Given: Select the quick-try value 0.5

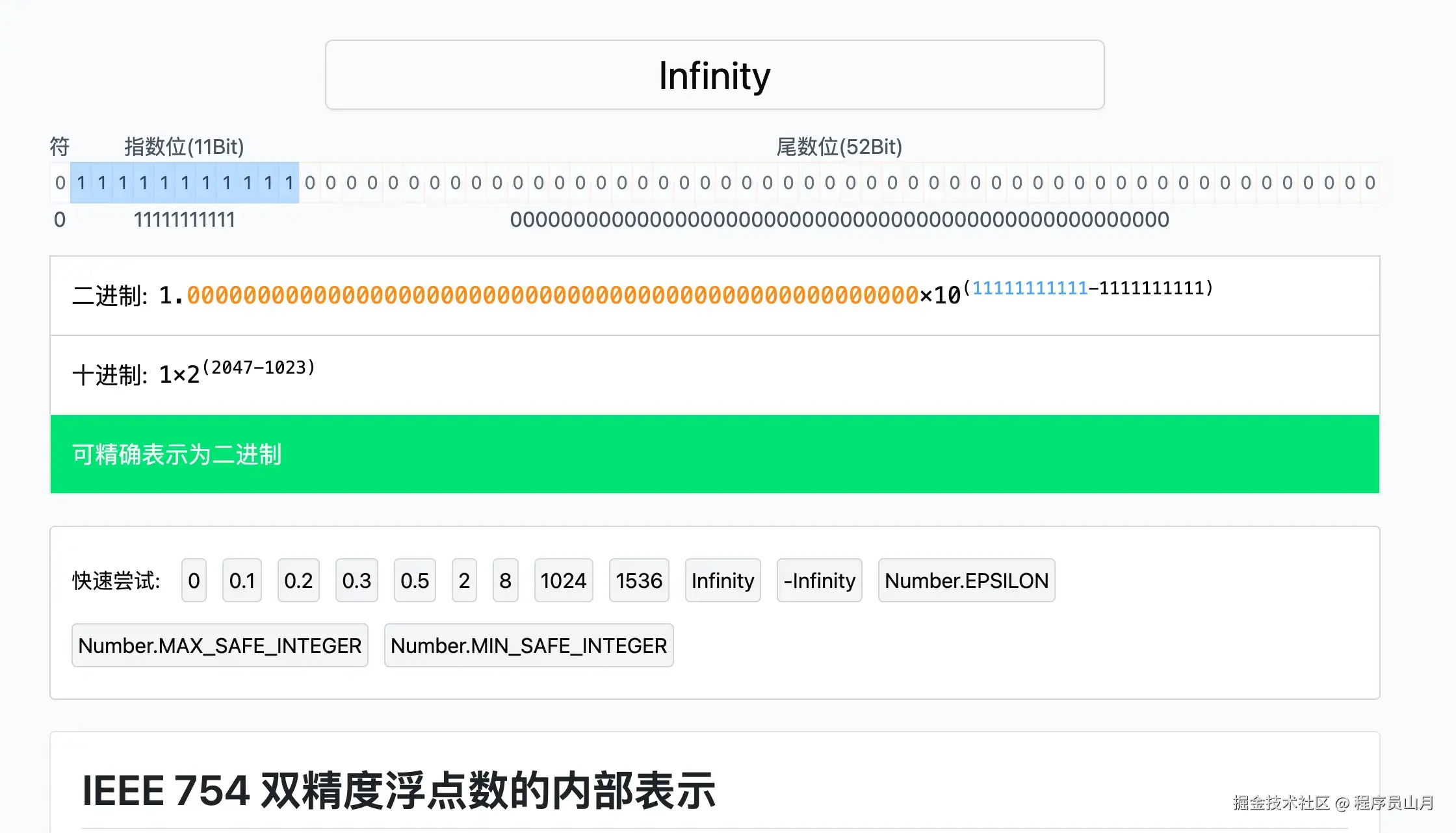Looking at the screenshot, I should click(414, 580).
